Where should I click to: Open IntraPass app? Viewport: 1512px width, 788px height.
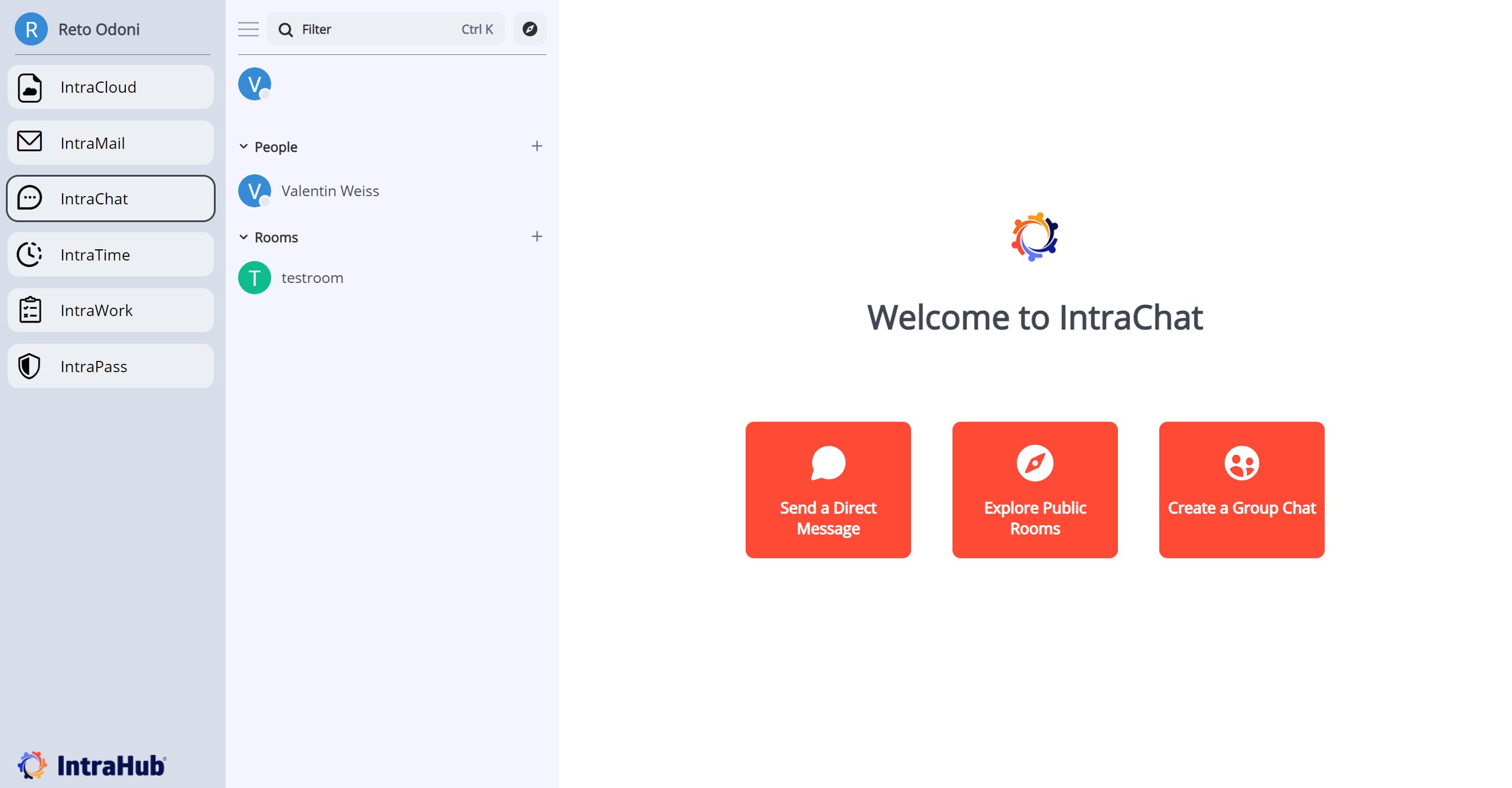pos(110,366)
